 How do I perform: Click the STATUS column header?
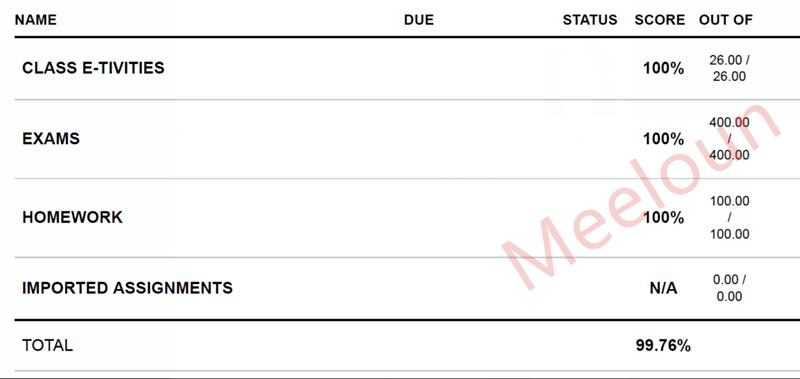click(590, 20)
